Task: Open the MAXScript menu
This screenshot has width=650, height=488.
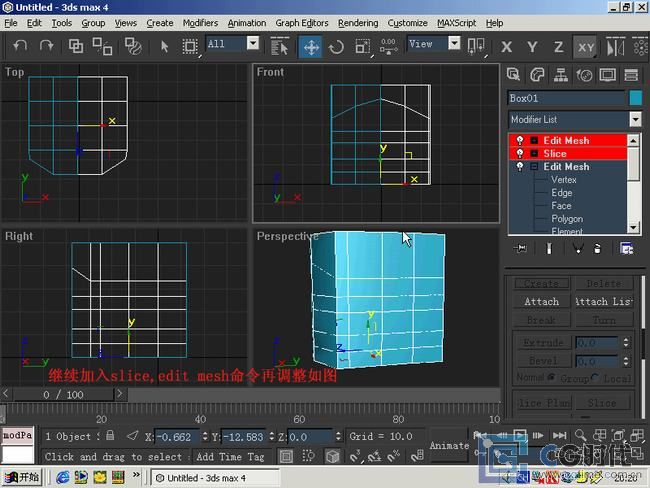Action: click(x=456, y=23)
